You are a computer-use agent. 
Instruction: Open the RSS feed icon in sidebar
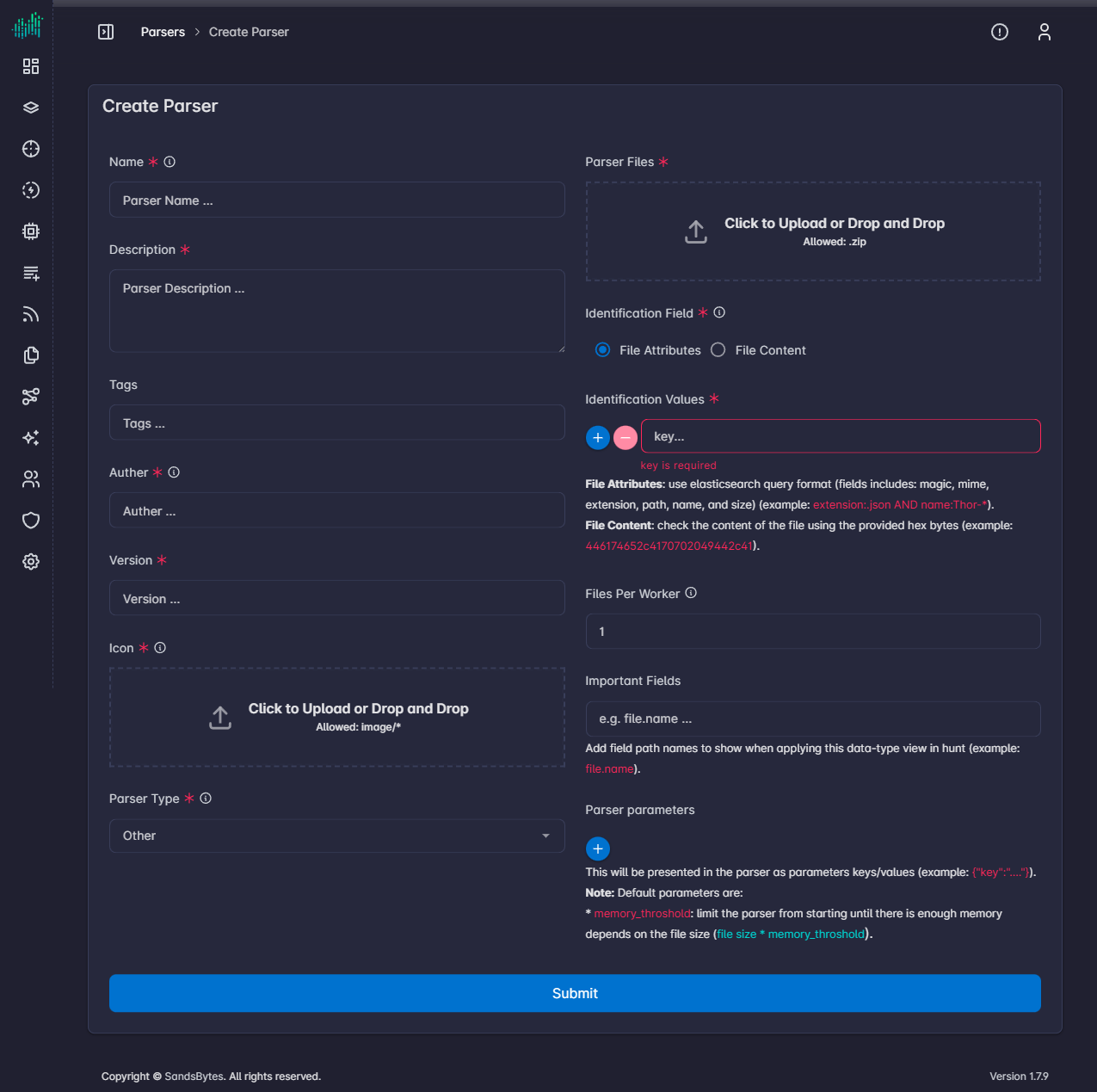pyautogui.click(x=31, y=314)
